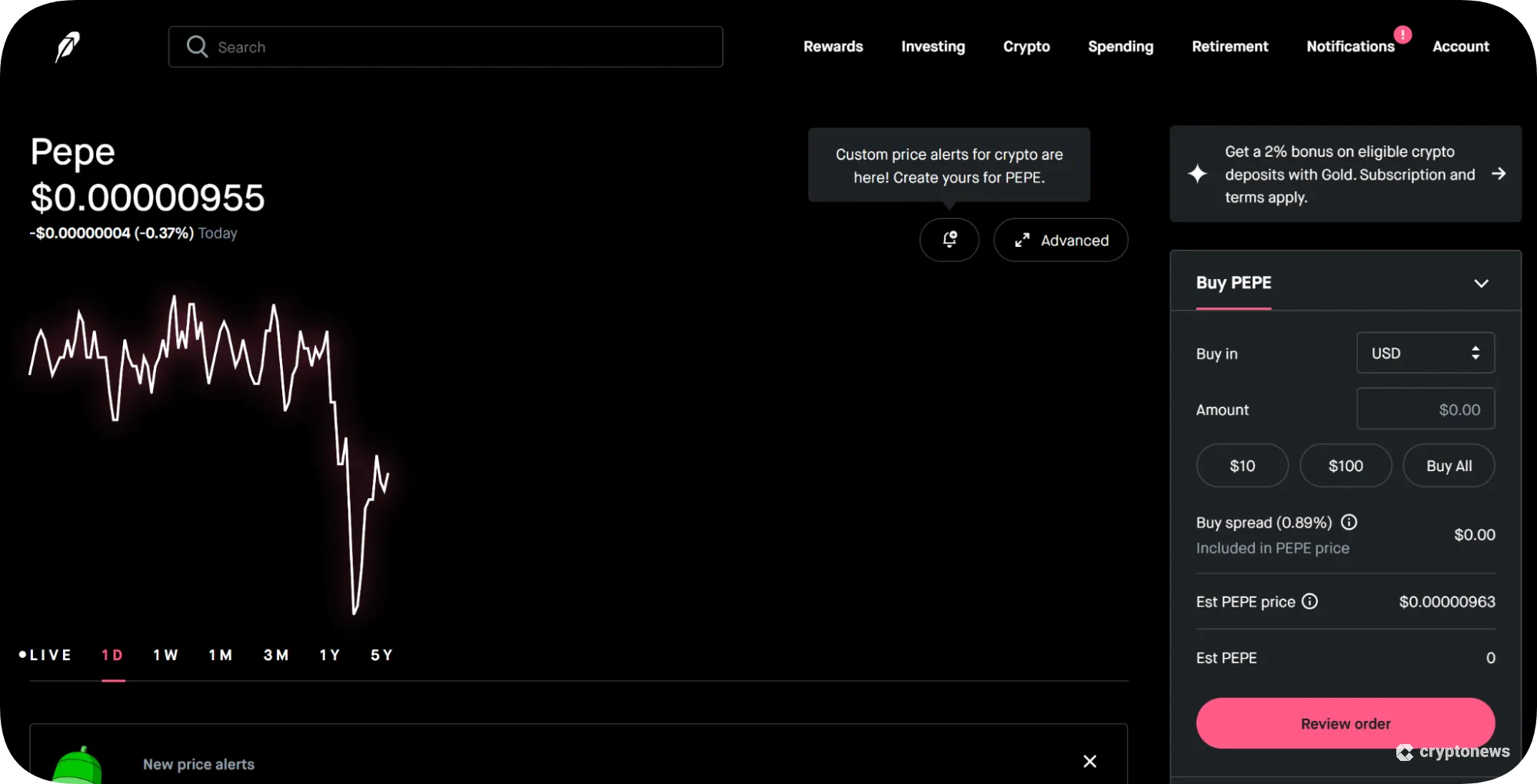Screen dimensions: 1537x784
Task: Click the search magnifier icon
Action: coord(197,47)
